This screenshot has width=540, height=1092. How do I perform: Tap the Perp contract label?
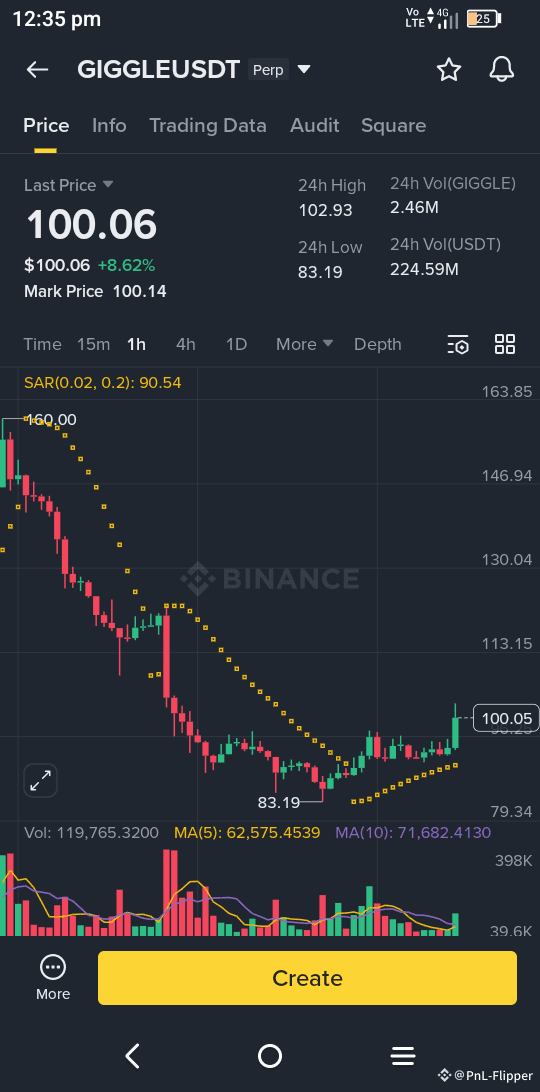click(268, 70)
